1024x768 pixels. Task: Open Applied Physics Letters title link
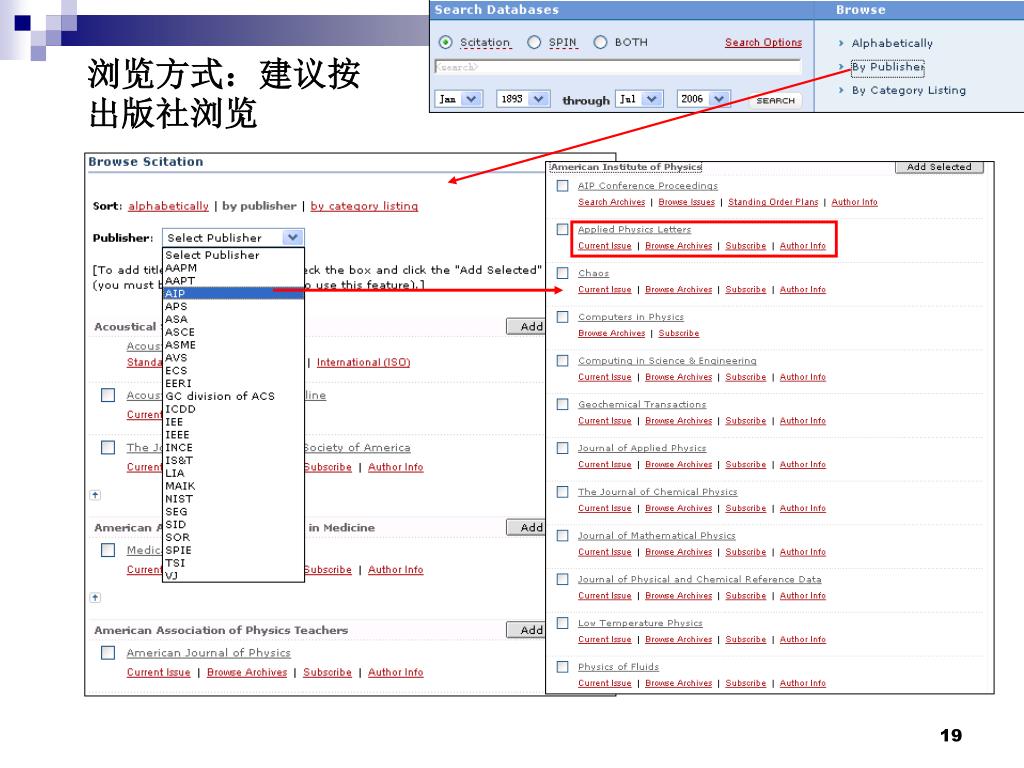pos(634,230)
